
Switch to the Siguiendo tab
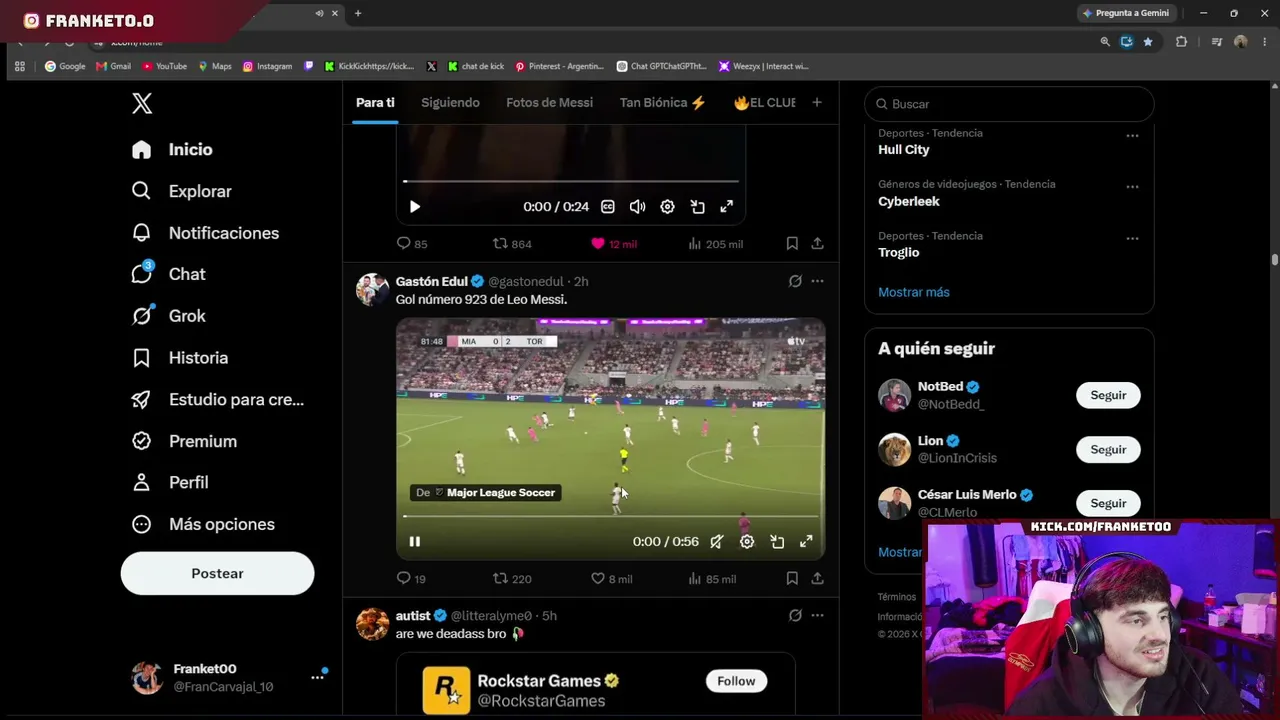[450, 102]
